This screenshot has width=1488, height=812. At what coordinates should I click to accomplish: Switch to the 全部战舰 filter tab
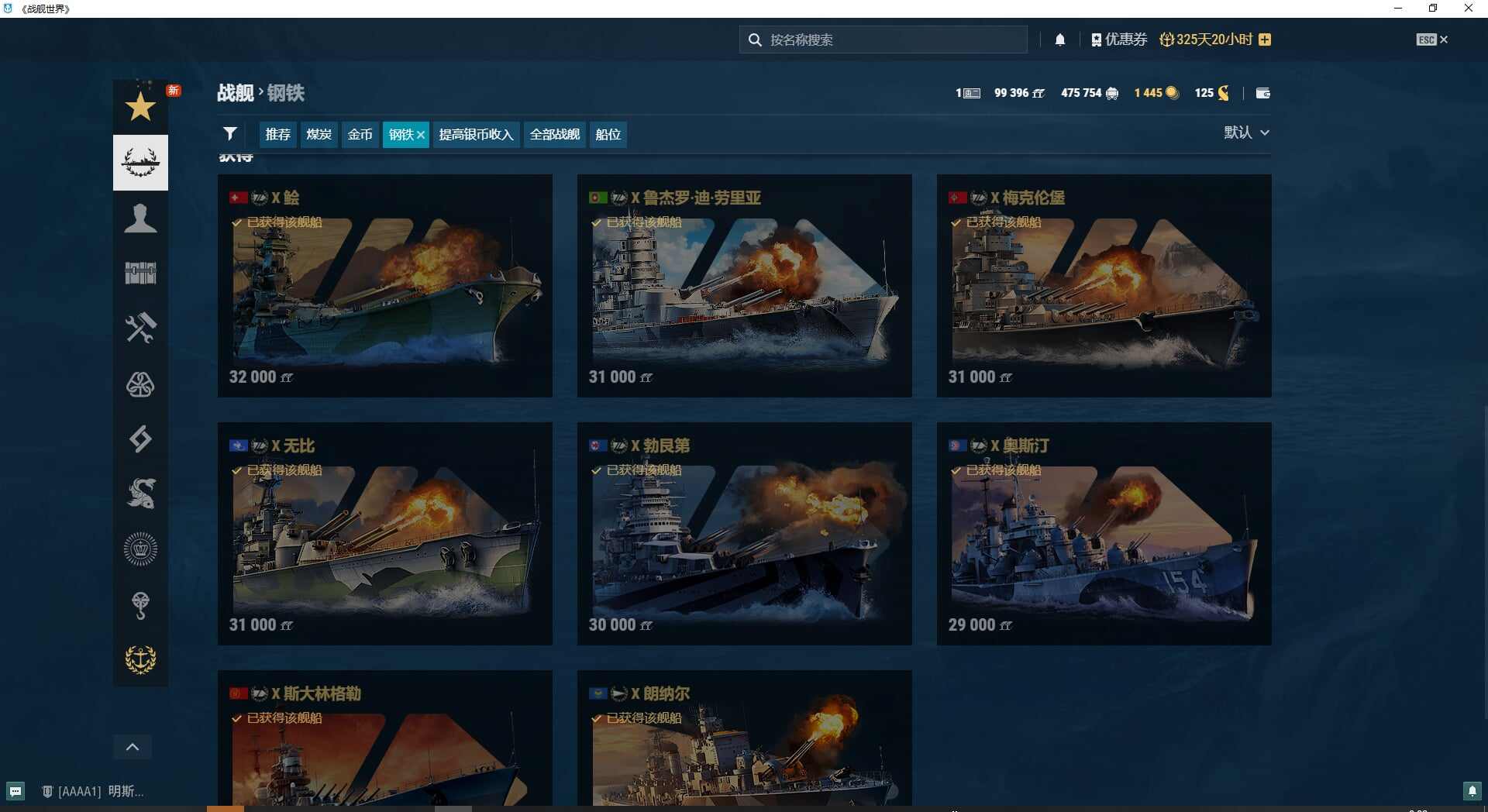[x=554, y=134]
